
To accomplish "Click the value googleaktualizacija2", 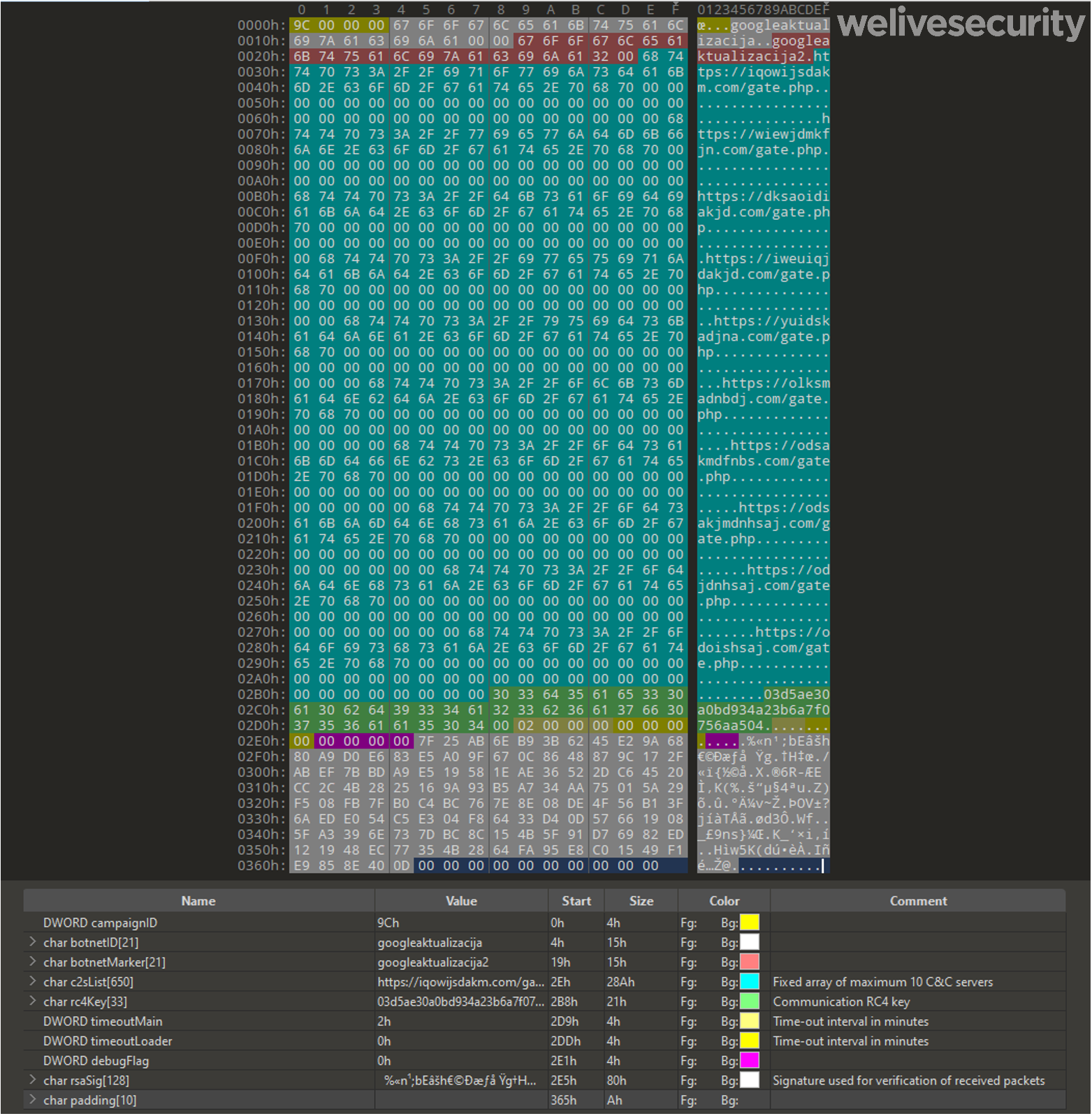I will tap(433, 962).
